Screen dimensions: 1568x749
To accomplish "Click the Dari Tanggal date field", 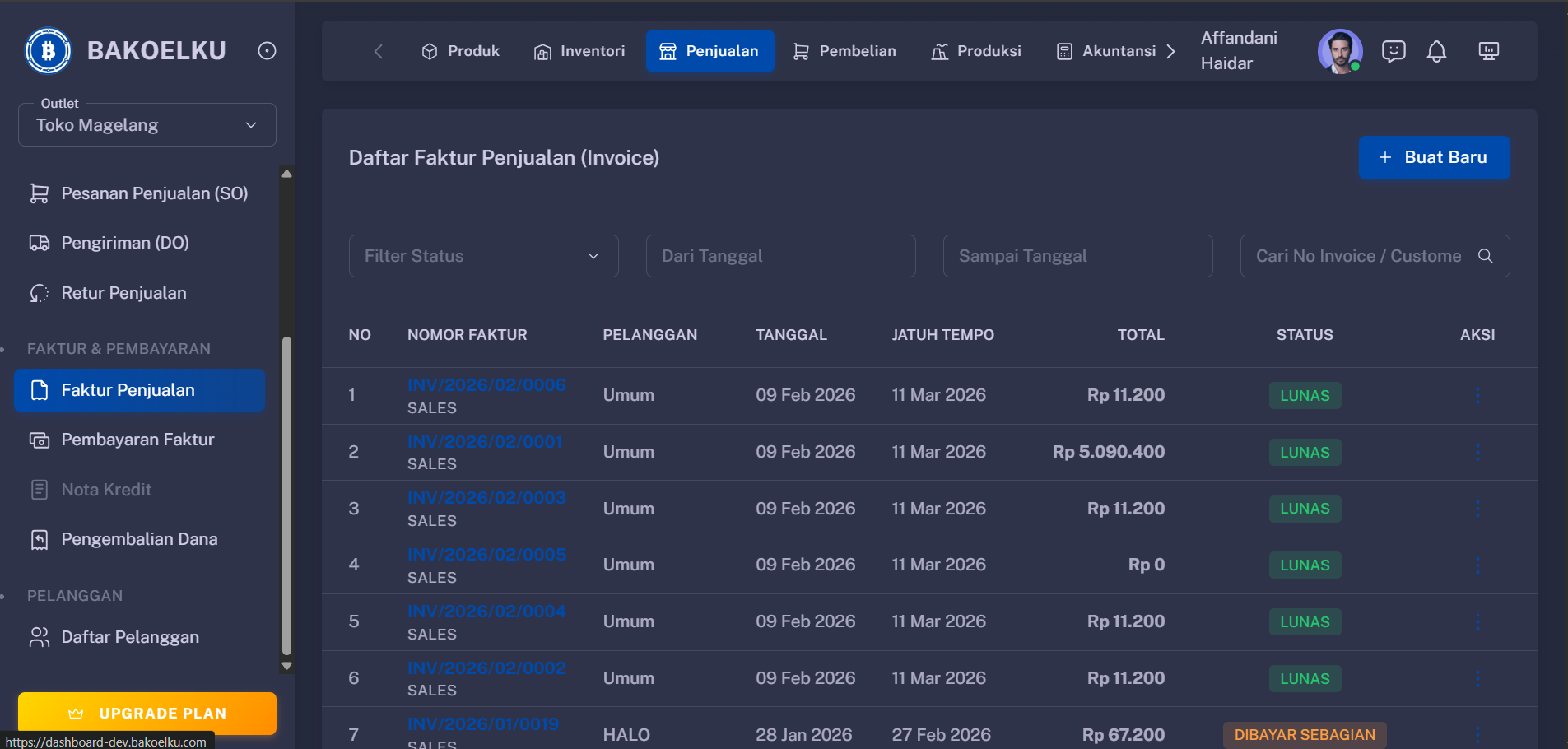I will (x=779, y=256).
